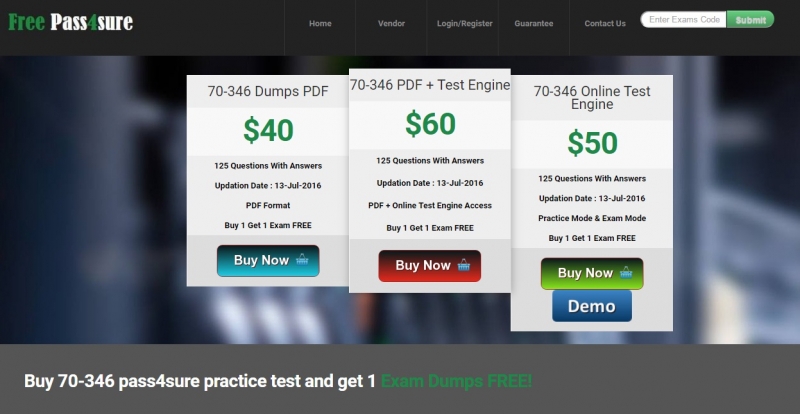Click the $60 price label
This screenshot has height=414, width=800.
tap(430, 124)
